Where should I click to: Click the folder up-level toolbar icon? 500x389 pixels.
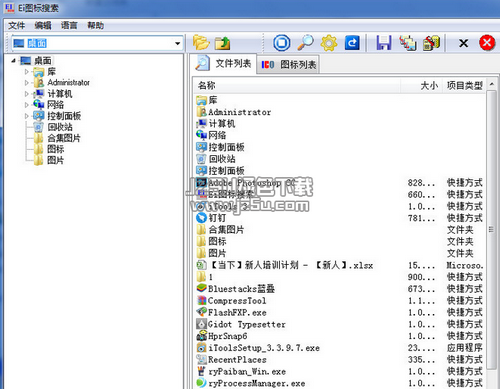[223, 43]
